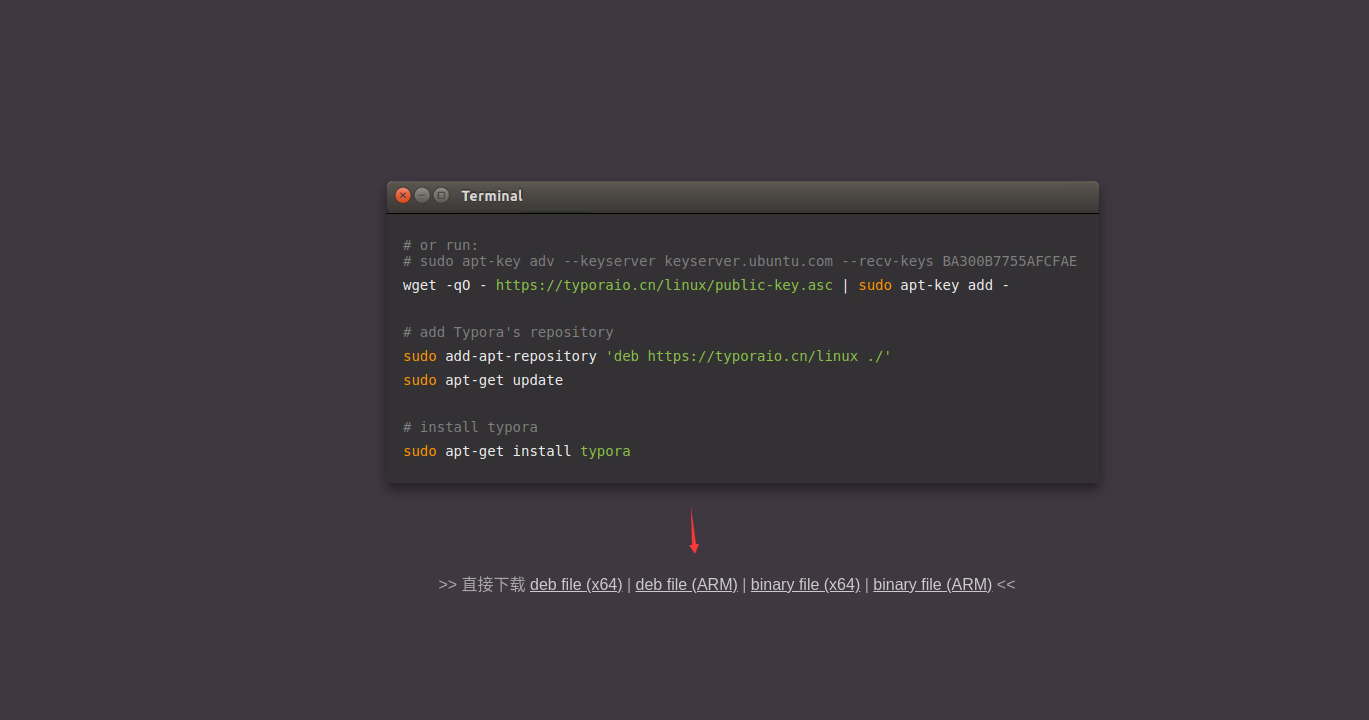The image size is (1369, 720).
Task: Click the apt-key adv keyserver comment line
Action: 740,261
